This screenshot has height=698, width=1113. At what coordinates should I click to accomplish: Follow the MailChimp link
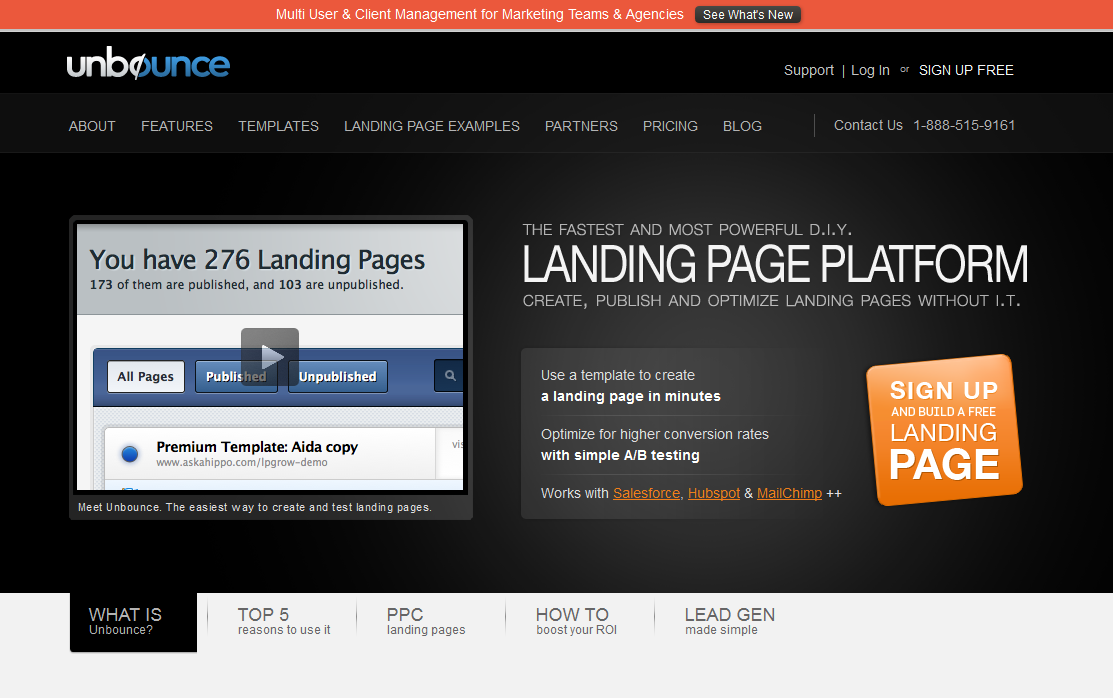[789, 493]
